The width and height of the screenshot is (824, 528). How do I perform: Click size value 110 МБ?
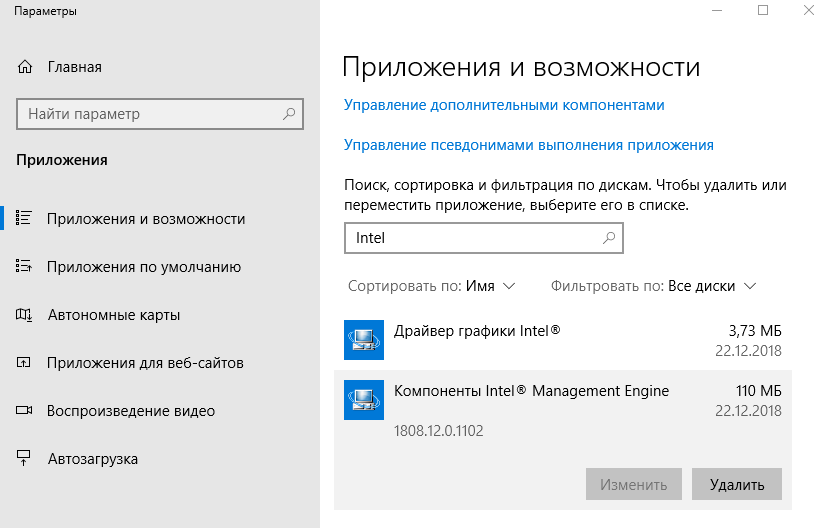tap(758, 391)
